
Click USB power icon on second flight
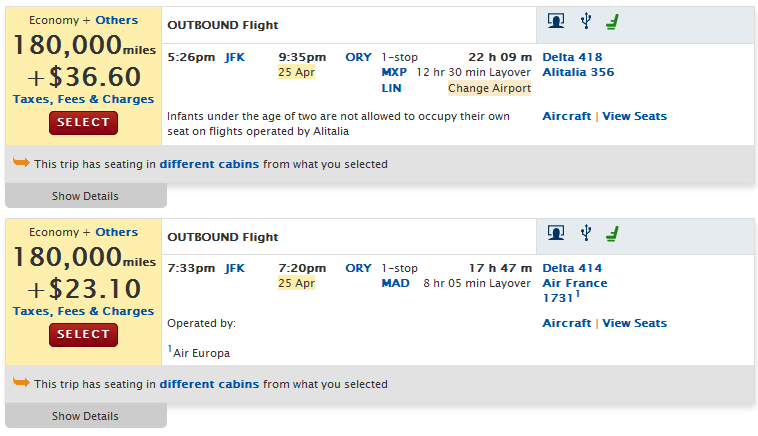coord(586,233)
